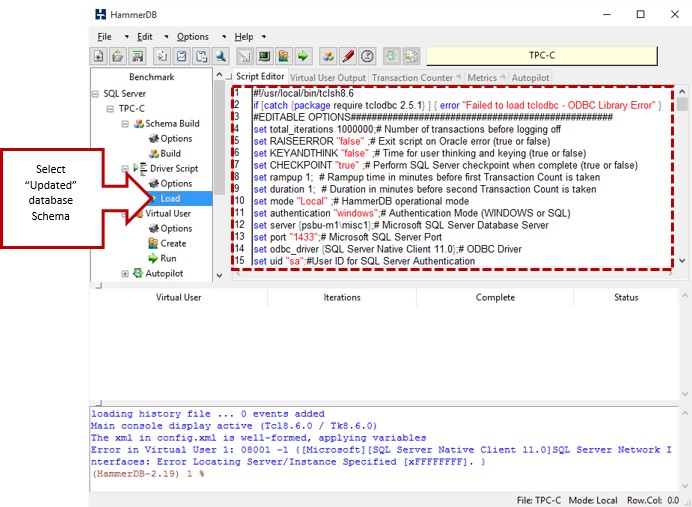Click the cubes icon beside Schema Build
Viewport: 692px width, 507px height.
pos(139,124)
